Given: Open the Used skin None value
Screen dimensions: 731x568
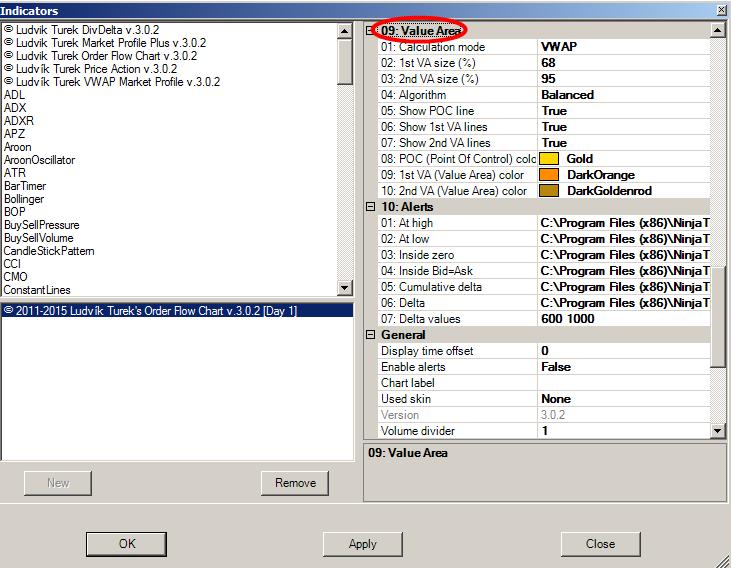Looking at the screenshot, I should pos(624,399).
